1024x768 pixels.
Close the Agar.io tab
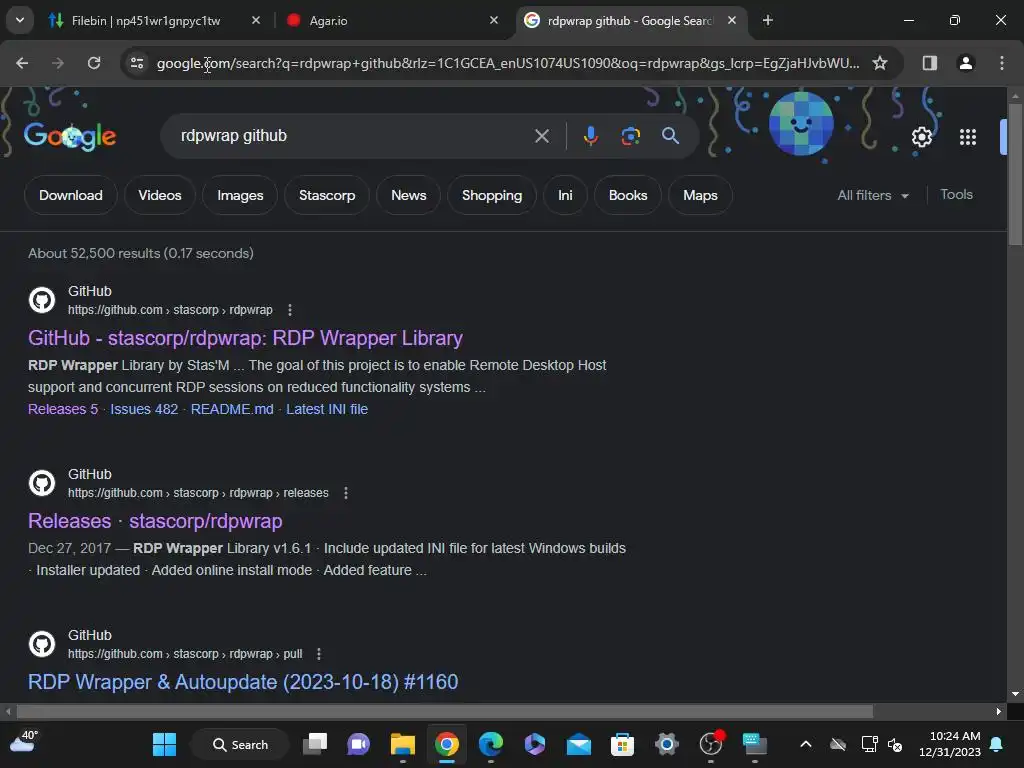(494, 20)
